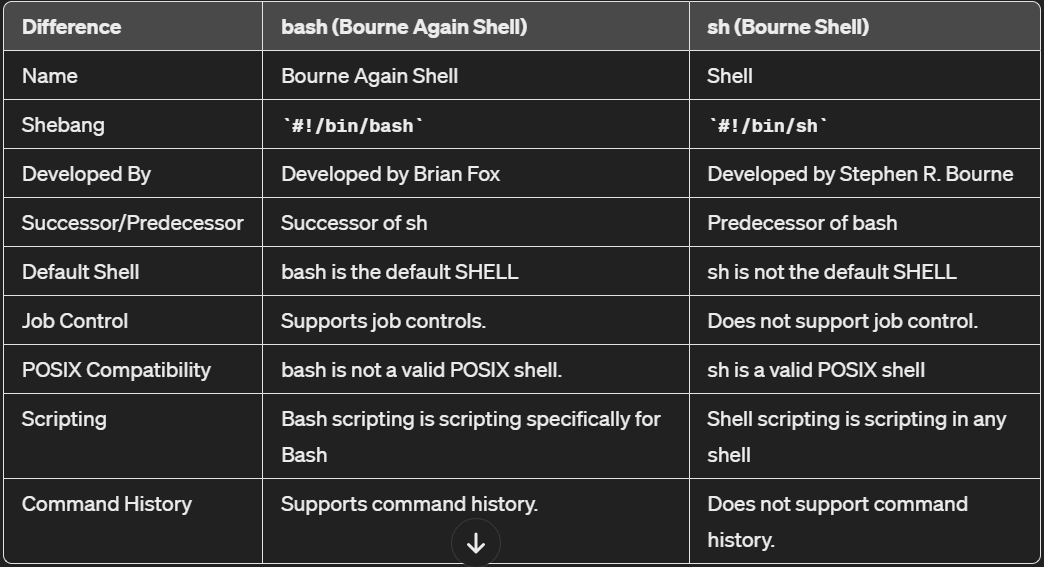The height and width of the screenshot is (567, 1044).
Task: Click "Does not support job control." cell
Action: (842, 321)
